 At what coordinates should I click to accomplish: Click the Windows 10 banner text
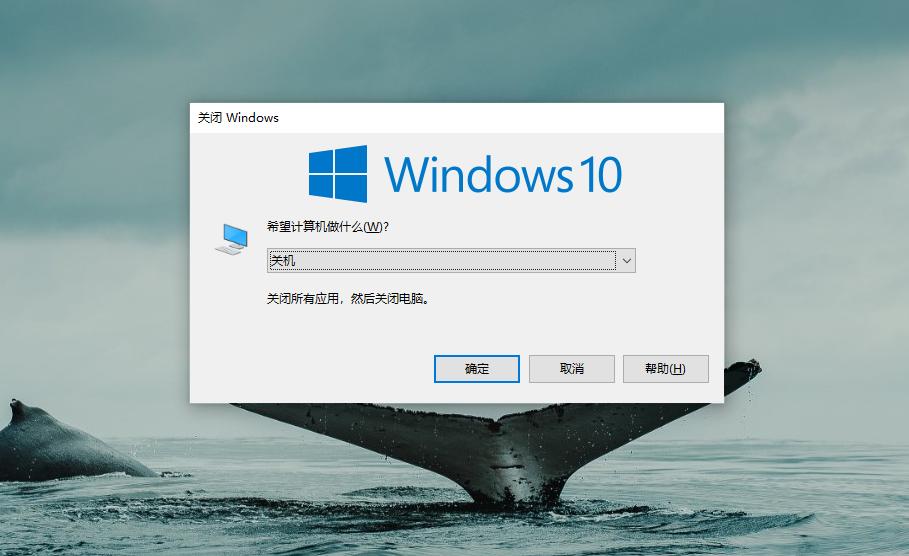point(503,174)
